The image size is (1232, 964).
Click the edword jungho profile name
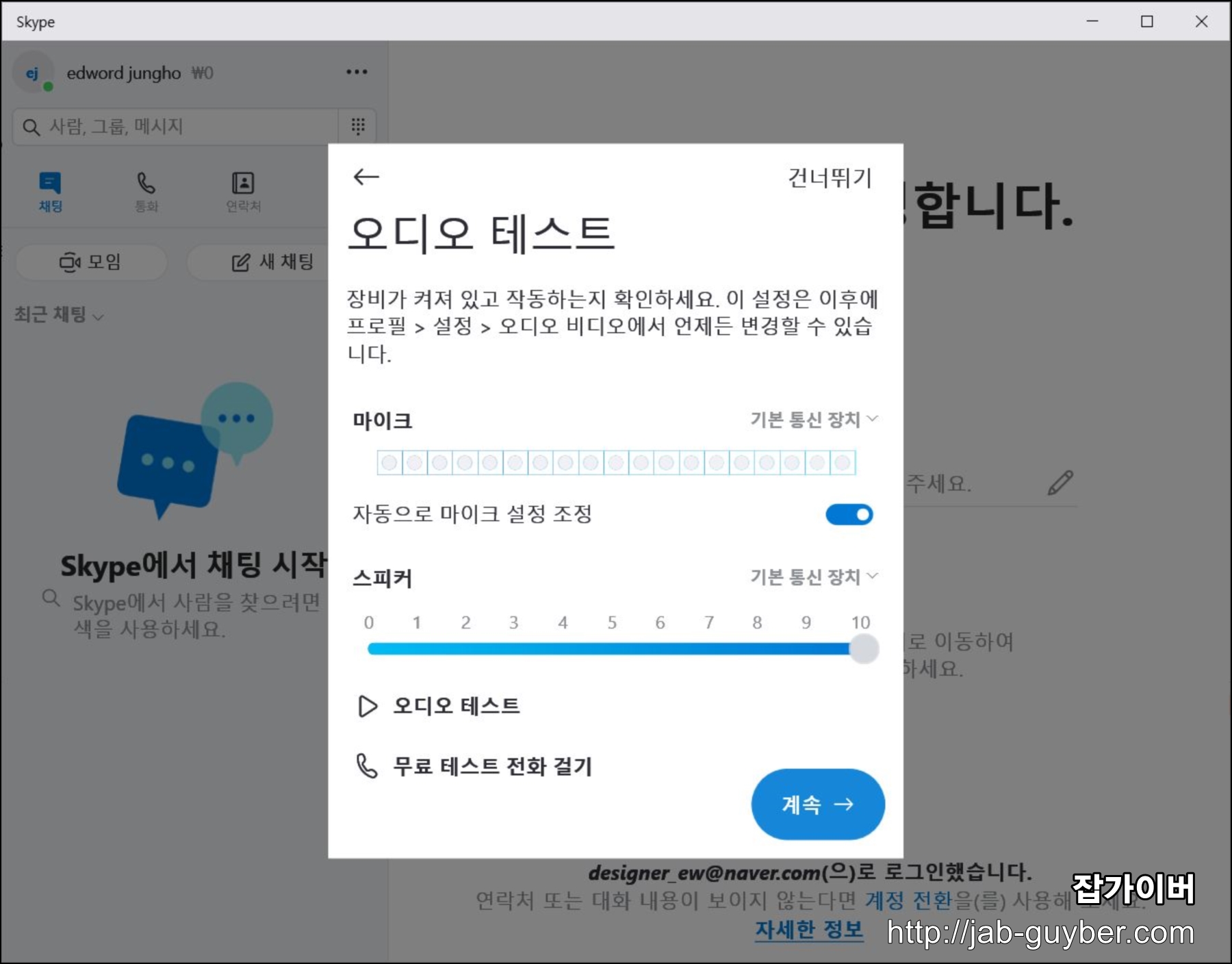point(123,73)
